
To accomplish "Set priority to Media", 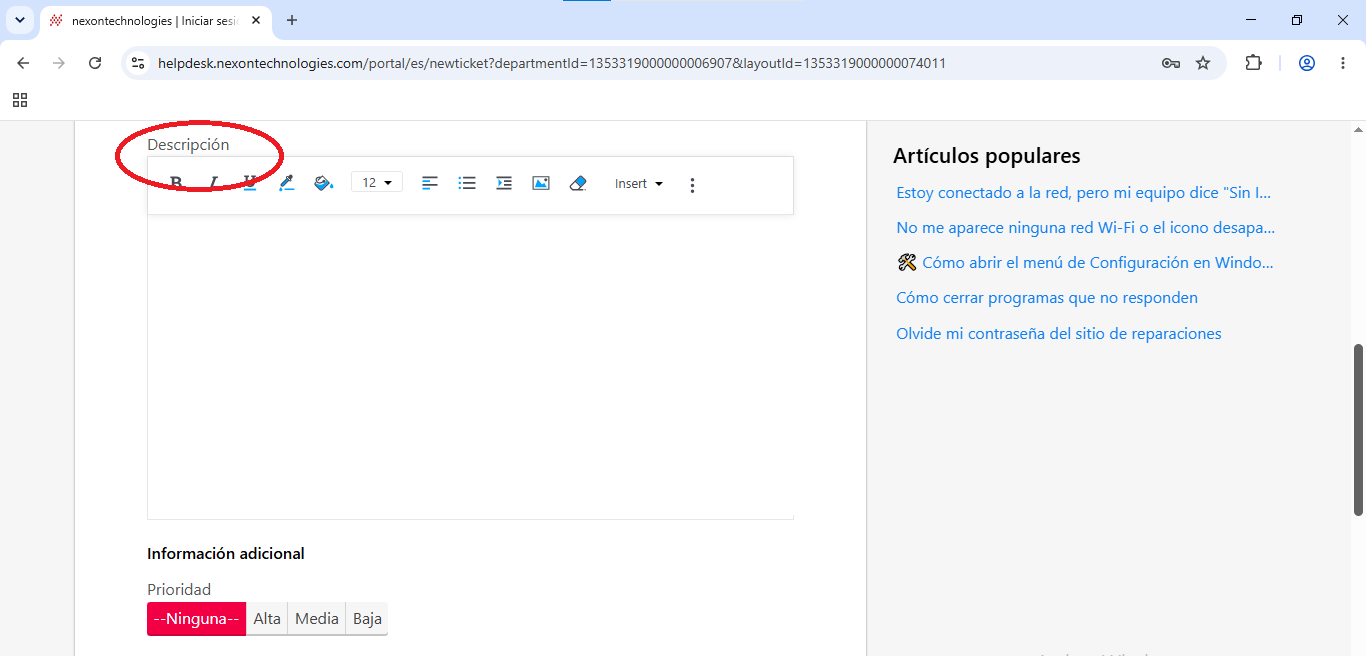I will 317,619.
